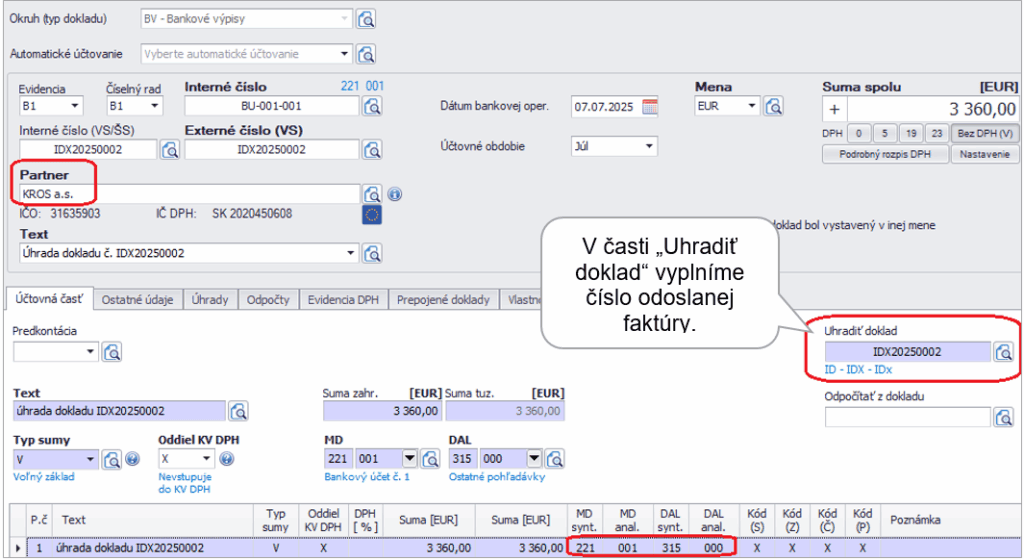Image resolution: width=1024 pixels, height=560 pixels.
Task: Click the Podrobný rozpis DPH button
Action: click(884, 154)
